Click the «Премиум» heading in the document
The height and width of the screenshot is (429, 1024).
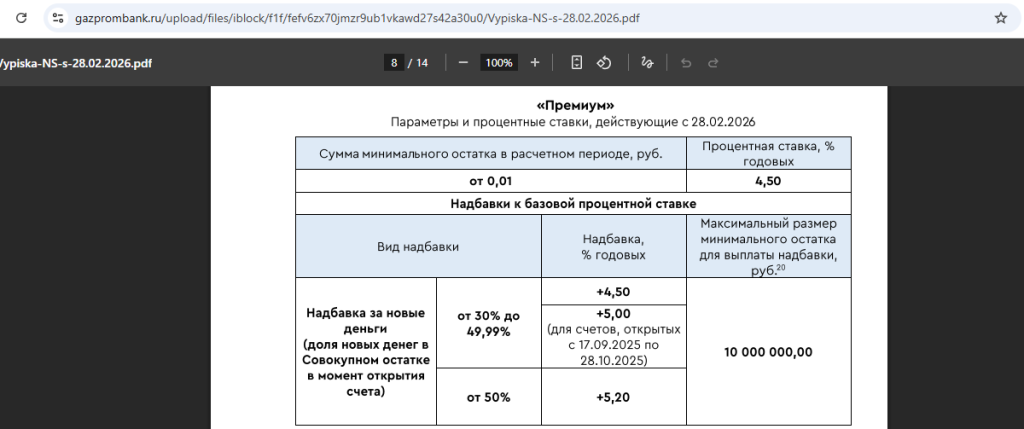575,105
